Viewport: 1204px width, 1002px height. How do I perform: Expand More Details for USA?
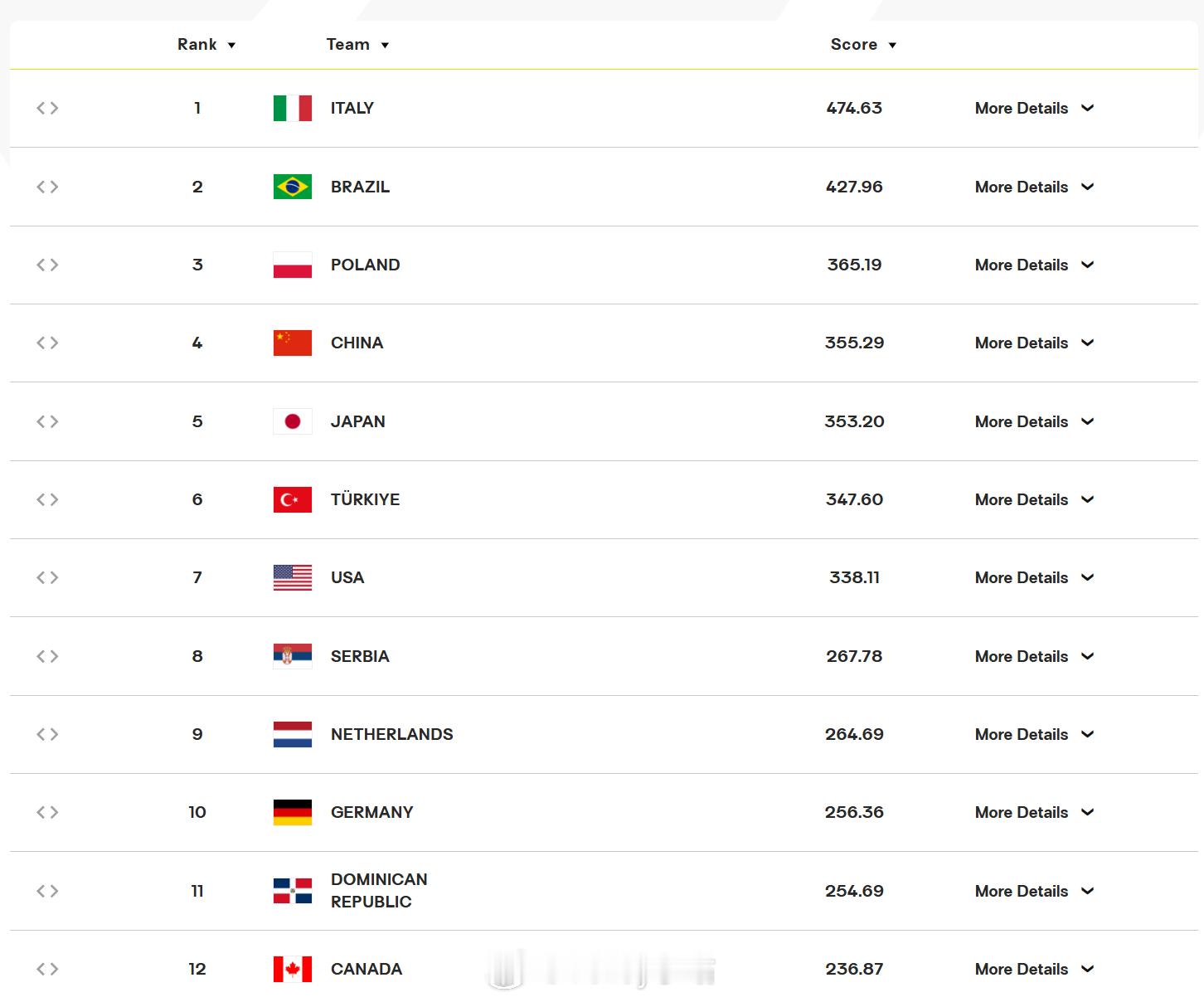tap(1035, 577)
